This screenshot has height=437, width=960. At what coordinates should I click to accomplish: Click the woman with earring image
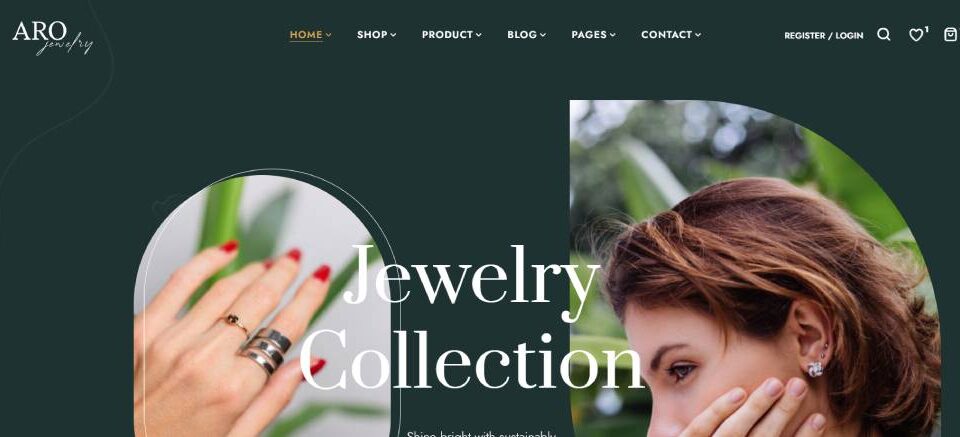click(x=755, y=269)
